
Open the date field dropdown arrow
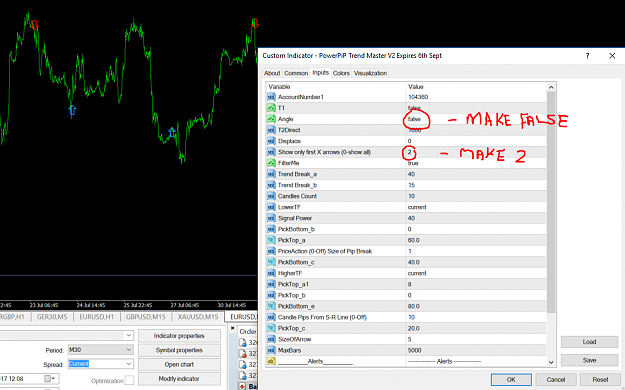tap(53, 378)
